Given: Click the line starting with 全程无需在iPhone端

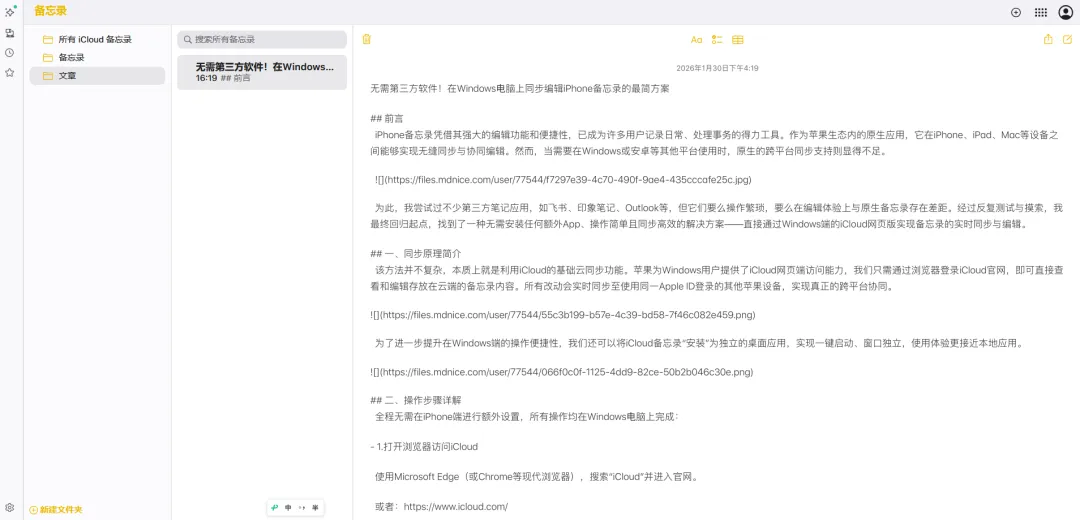Looking at the screenshot, I should (x=528, y=417).
